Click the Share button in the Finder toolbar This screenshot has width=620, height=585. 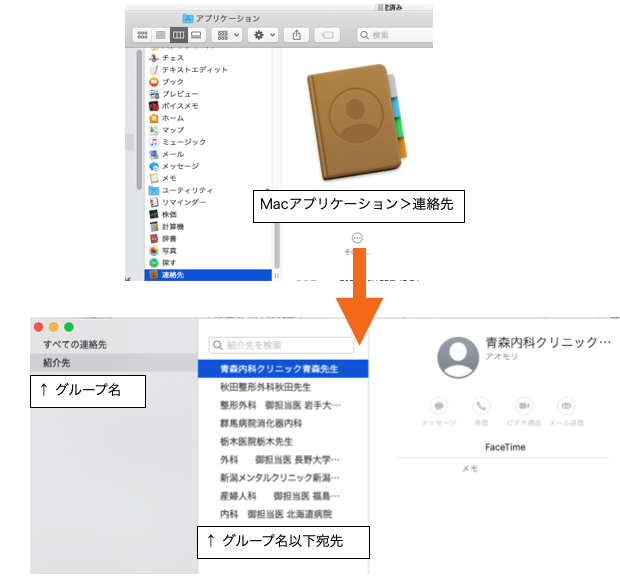[x=297, y=35]
